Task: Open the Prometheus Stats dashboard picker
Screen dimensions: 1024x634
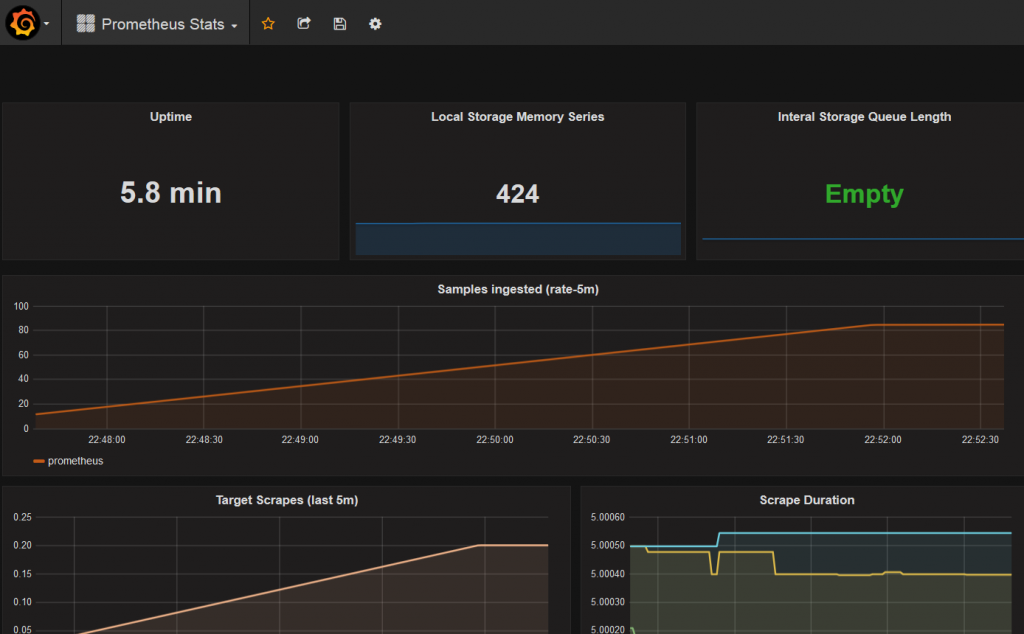Action: [x=163, y=24]
